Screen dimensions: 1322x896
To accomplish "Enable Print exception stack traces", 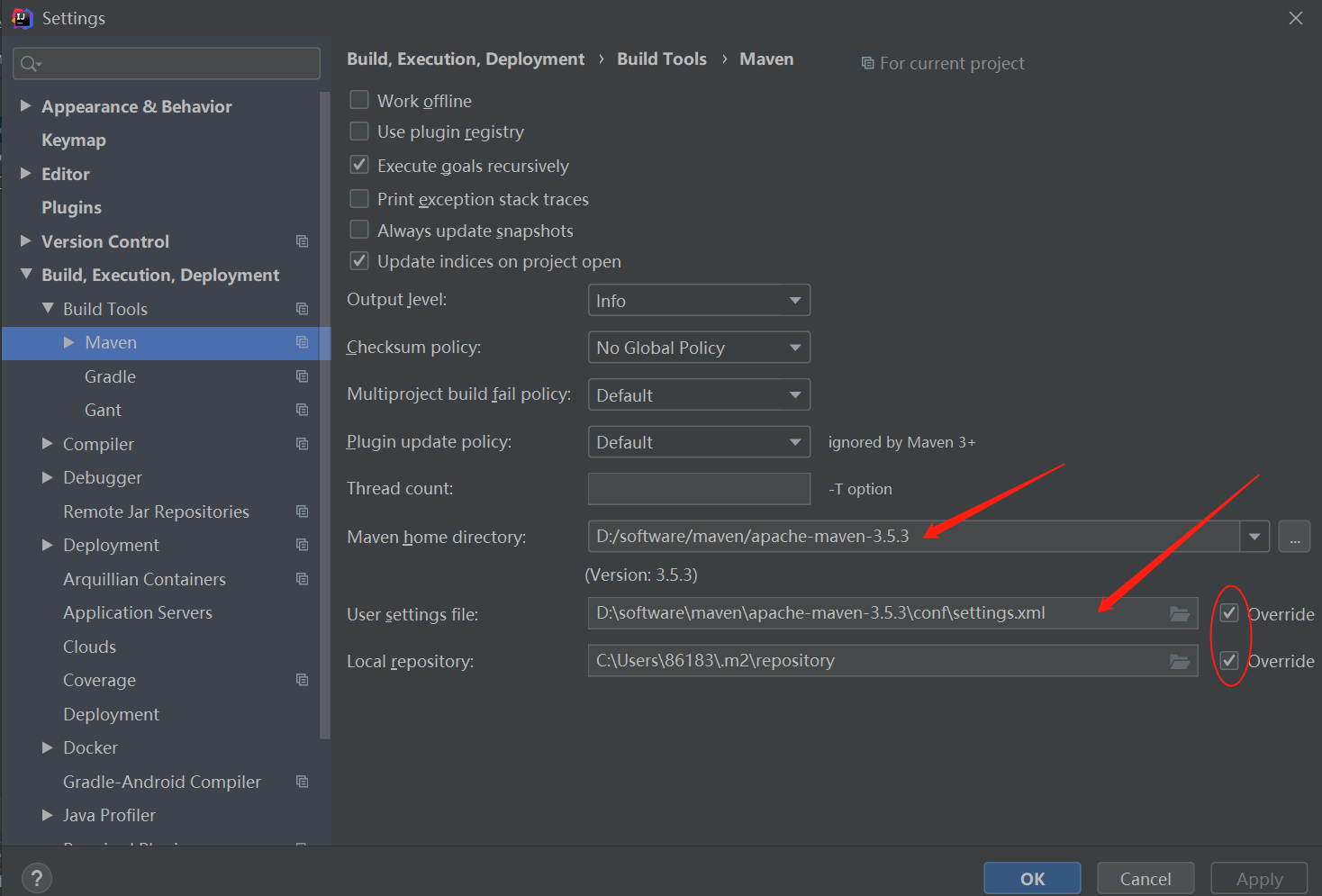I will pos(359,198).
